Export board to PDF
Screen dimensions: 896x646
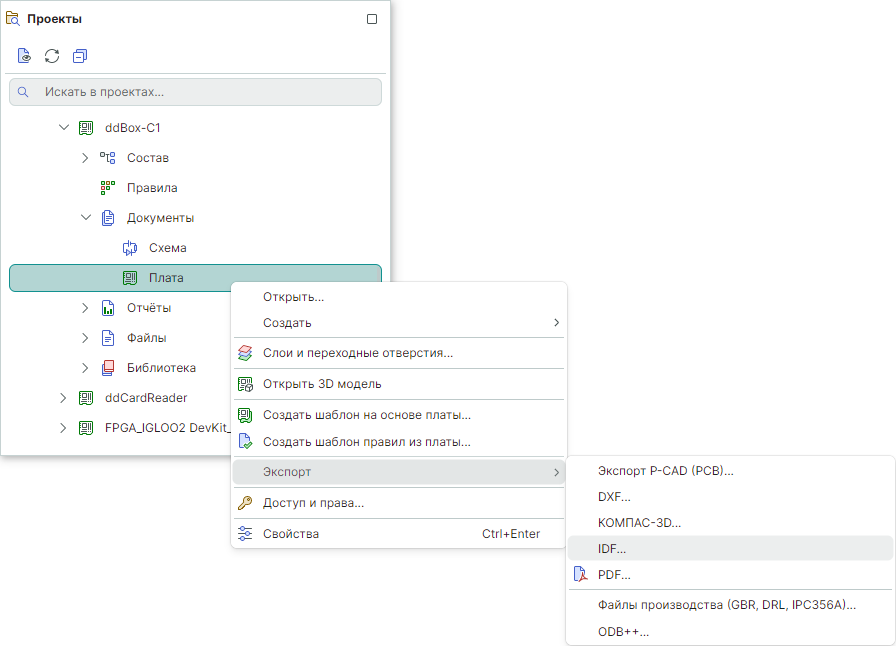coord(613,575)
